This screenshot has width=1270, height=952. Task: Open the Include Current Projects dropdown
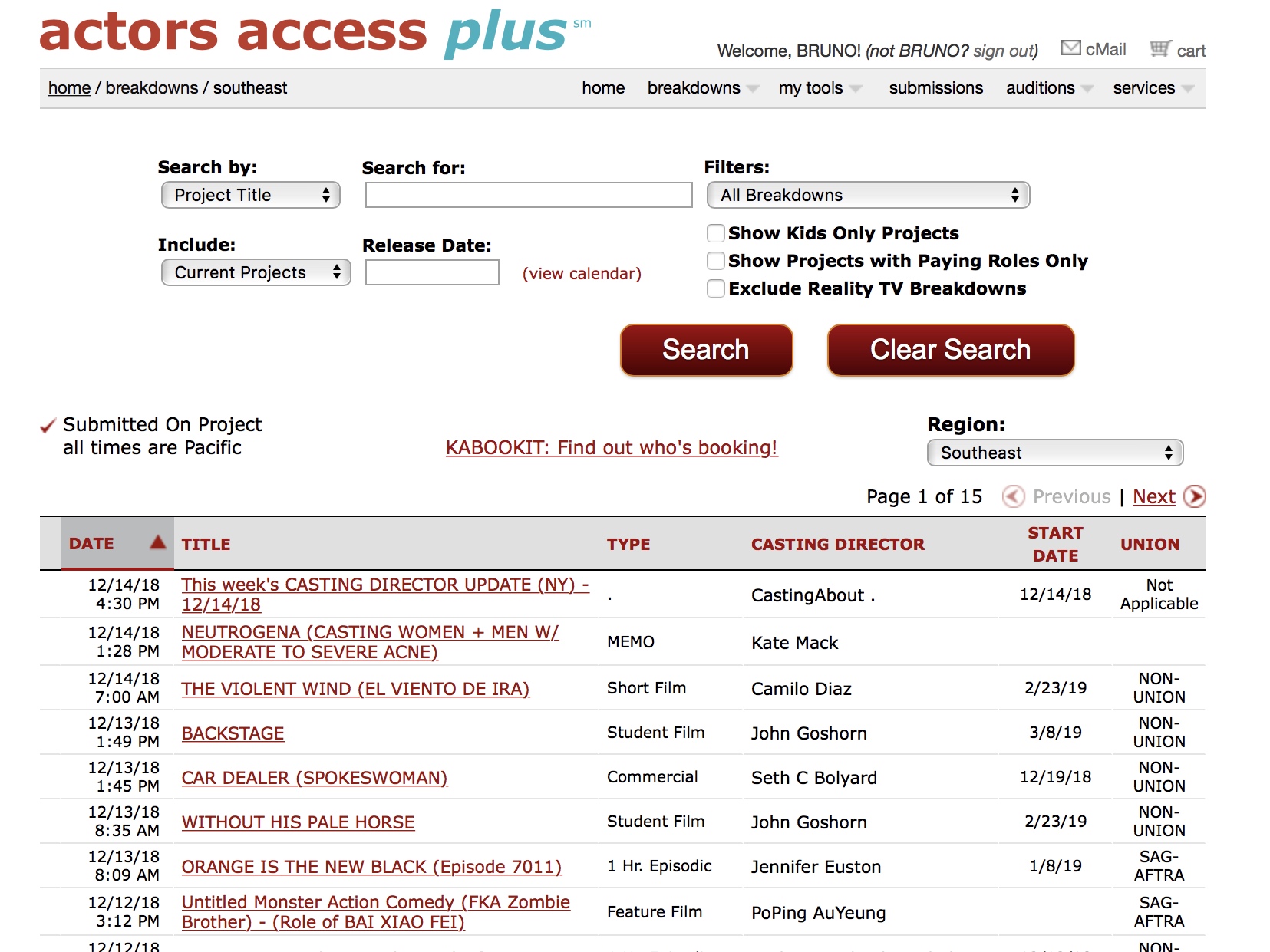coord(256,272)
